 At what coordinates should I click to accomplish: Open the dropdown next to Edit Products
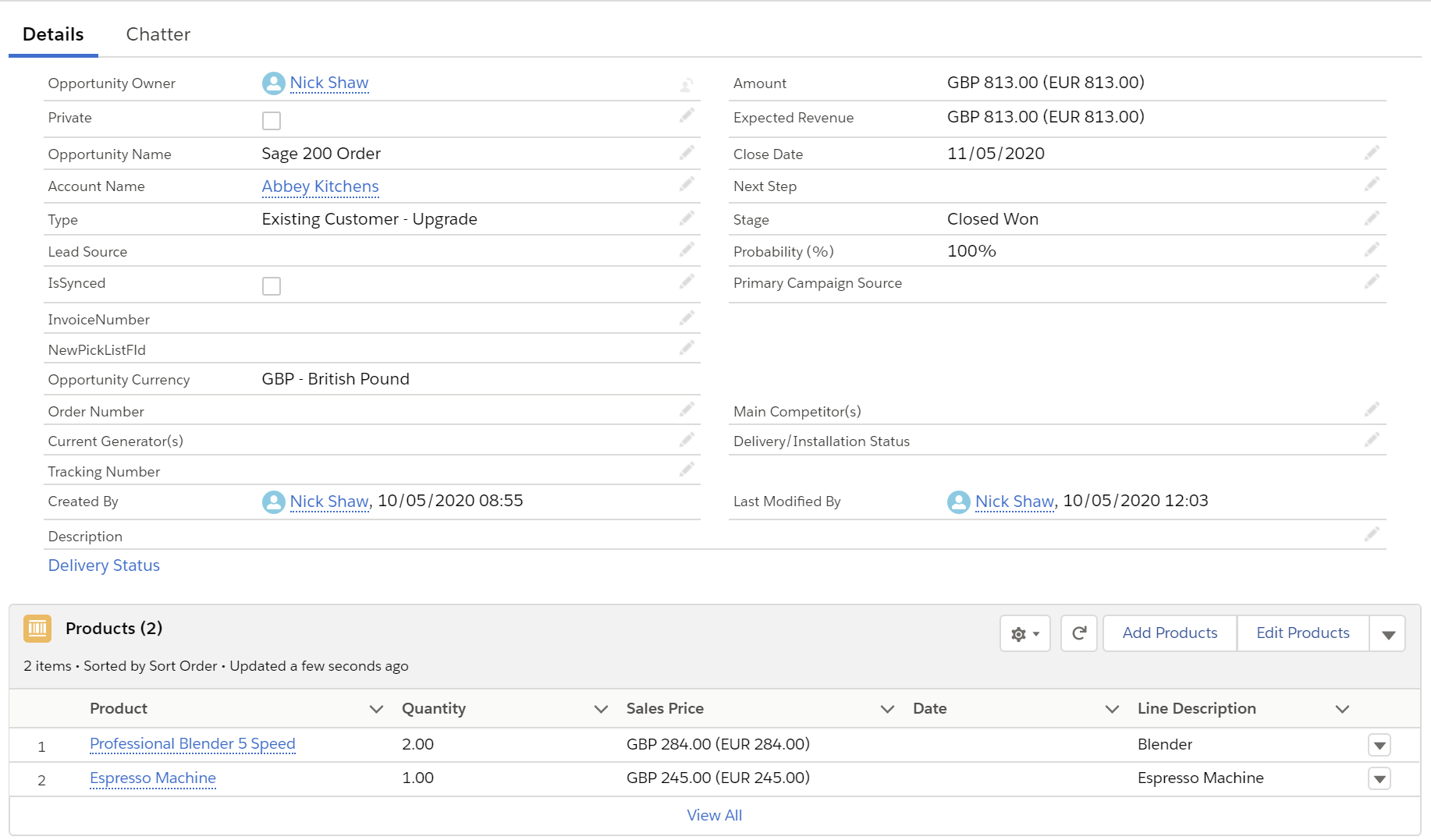click(1388, 634)
